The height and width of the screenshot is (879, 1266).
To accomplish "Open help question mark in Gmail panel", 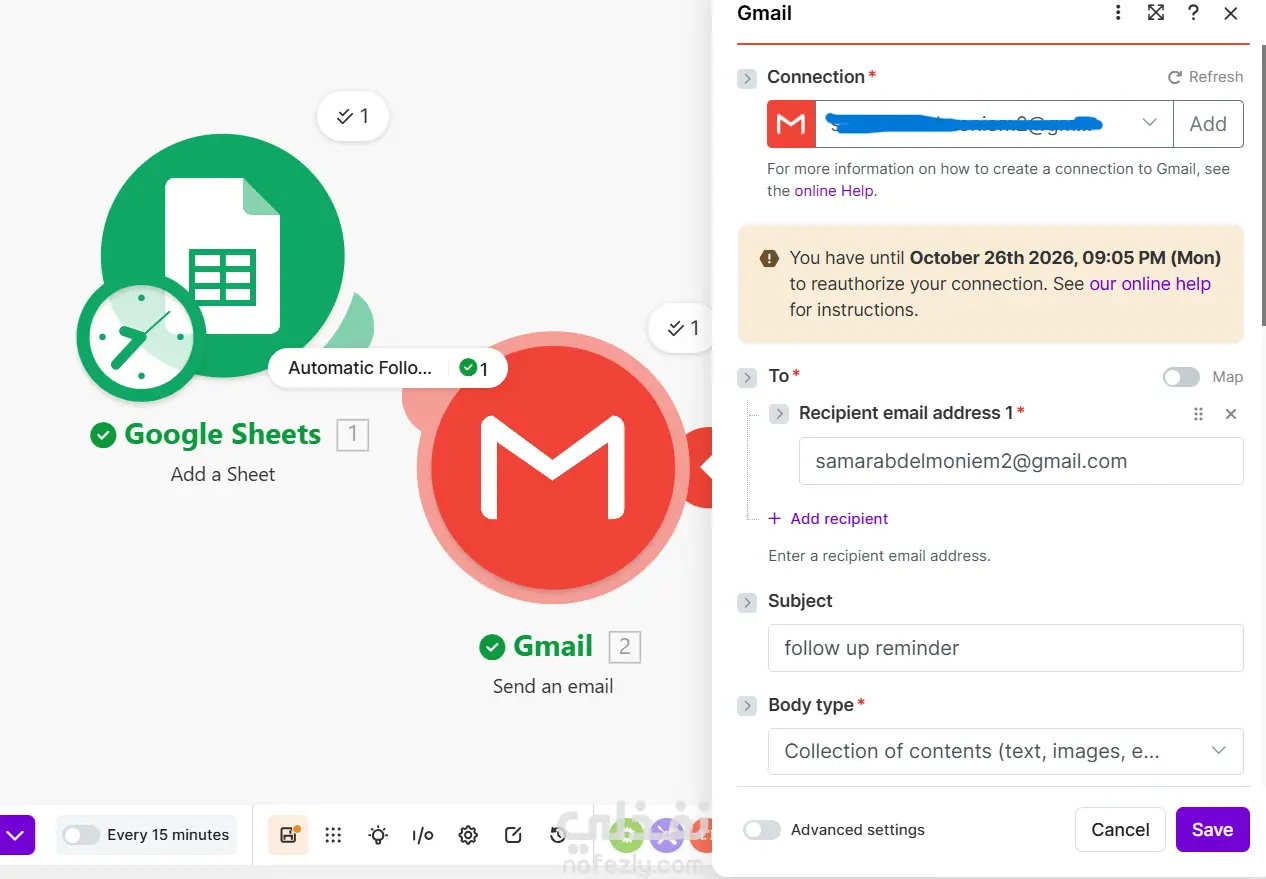I will coord(1193,13).
